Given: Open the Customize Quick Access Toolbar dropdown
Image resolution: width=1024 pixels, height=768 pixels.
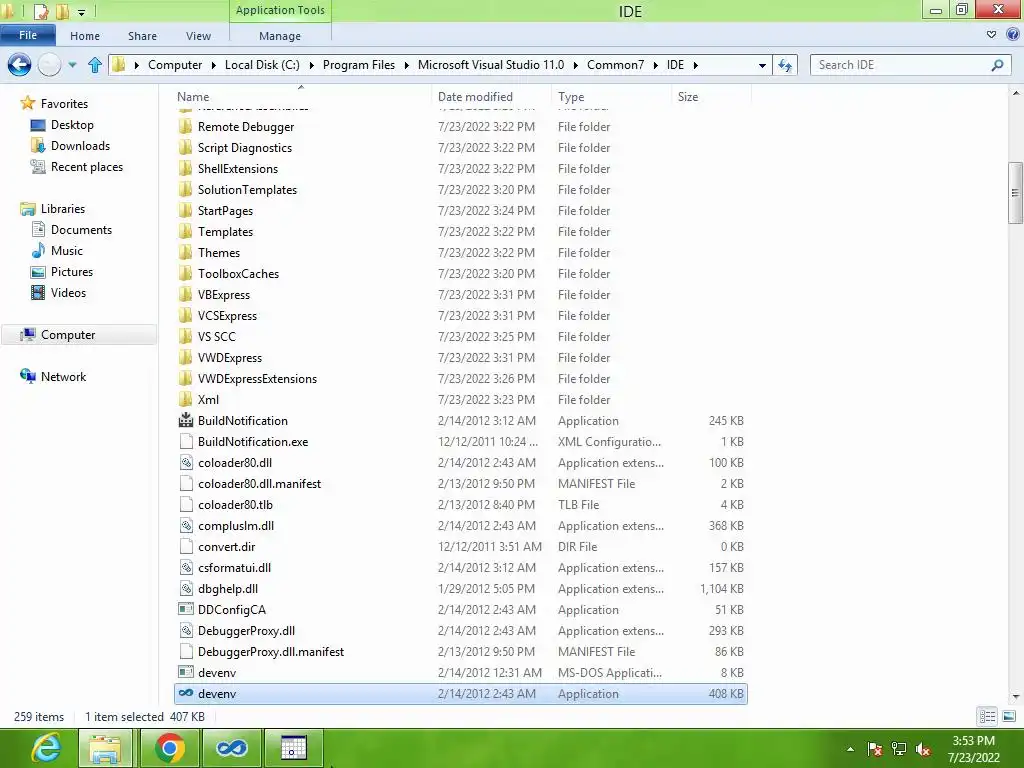Looking at the screenshot, I should tap(81, 12).
